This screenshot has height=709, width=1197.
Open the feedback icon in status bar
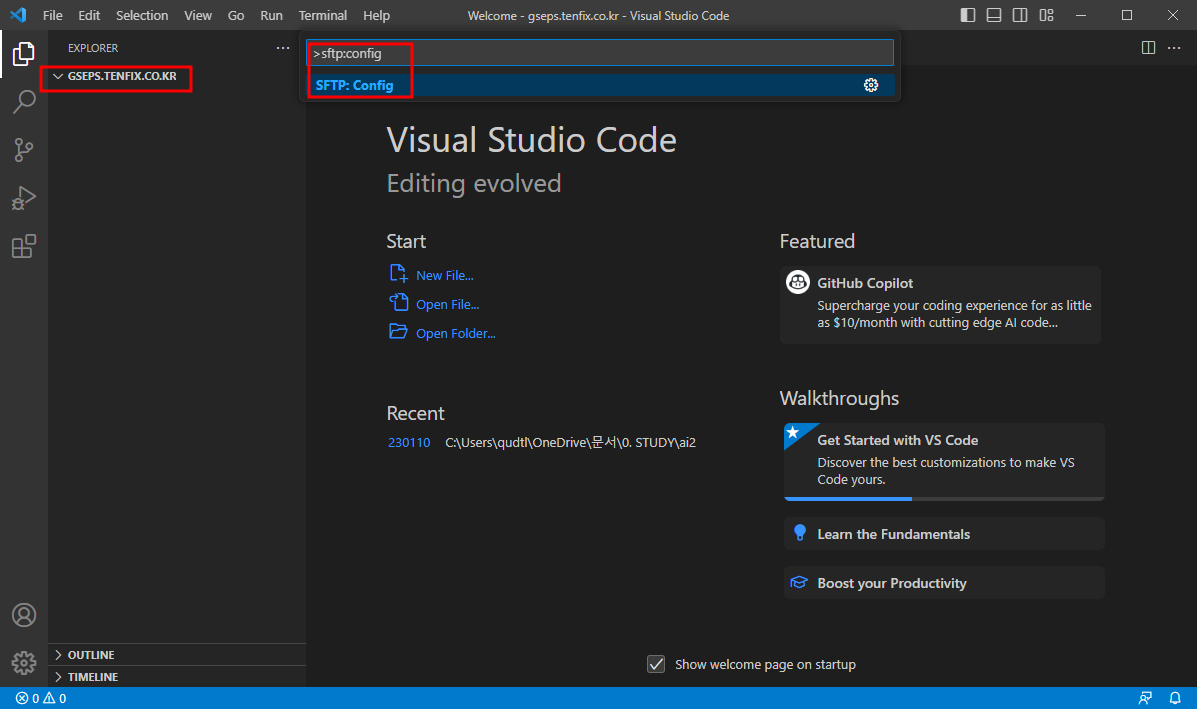pos(1145,698)
